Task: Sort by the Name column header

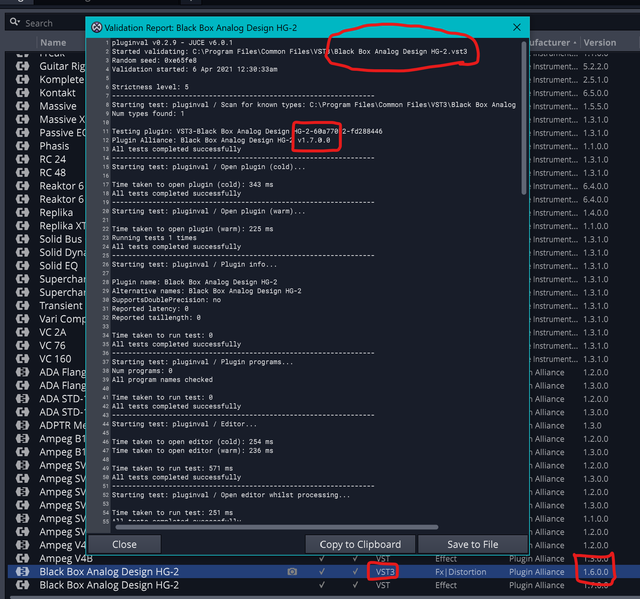Action: [x=53, y=42]
